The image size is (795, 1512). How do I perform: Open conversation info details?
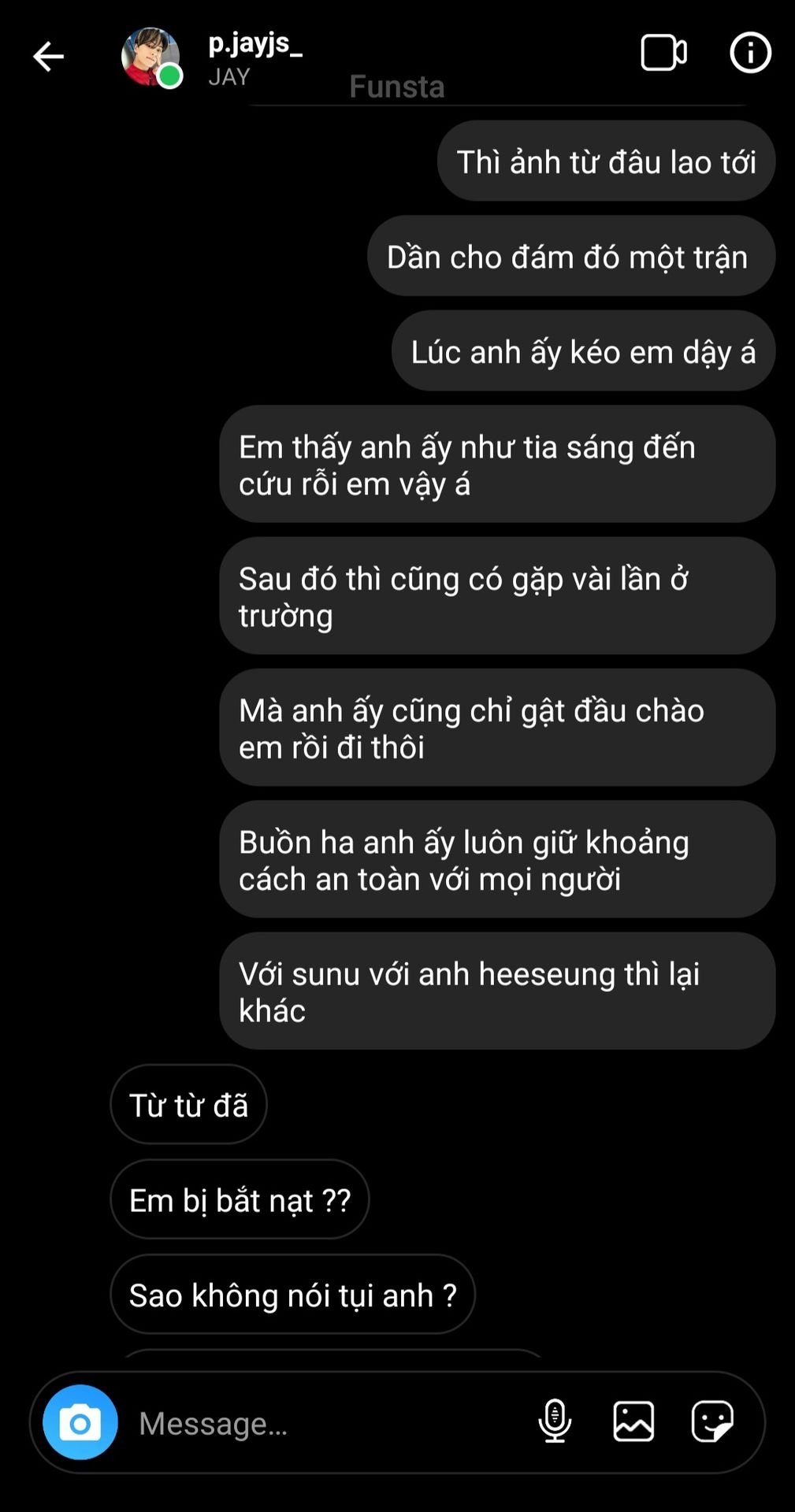(x=750, y=53)
